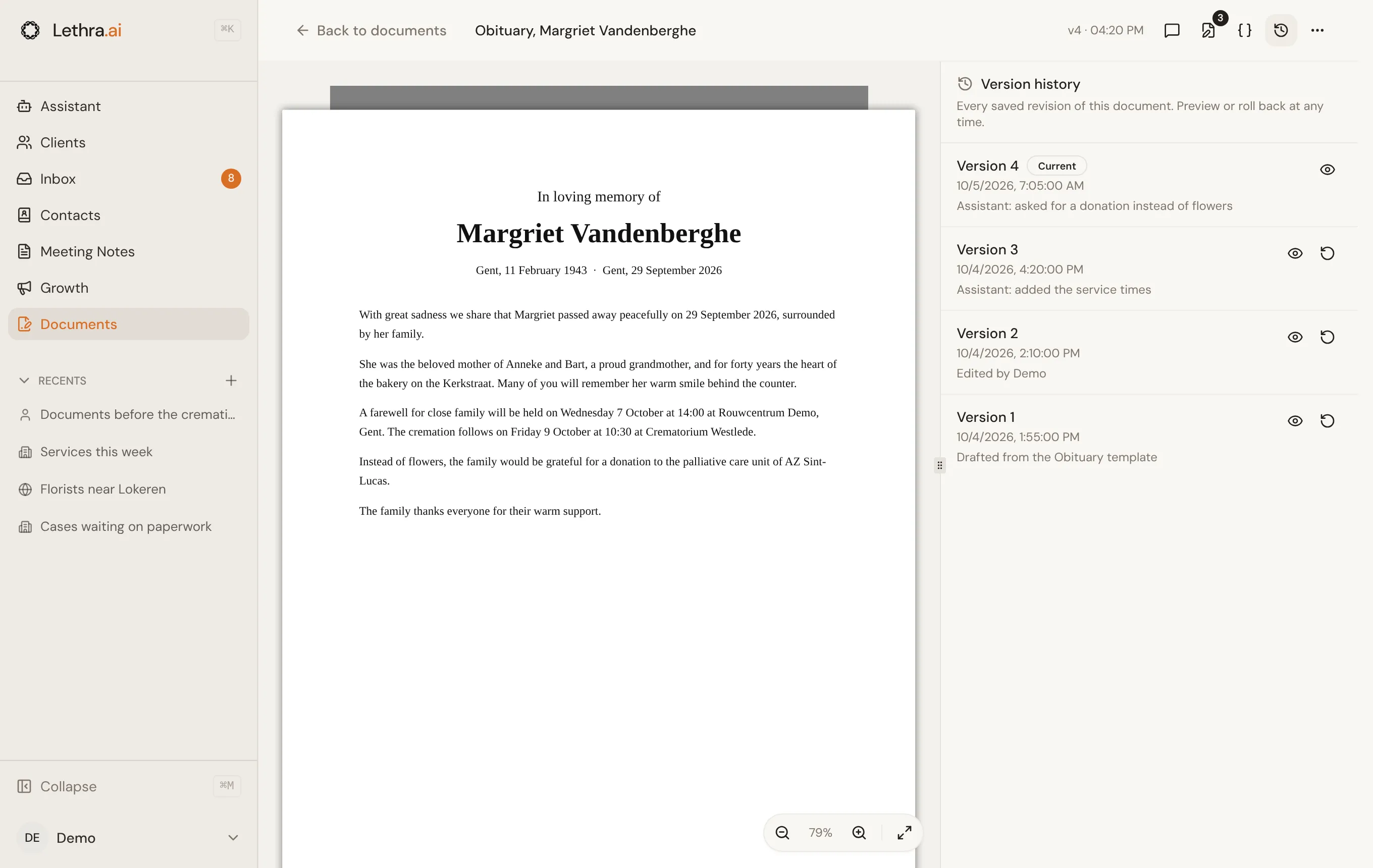Open command palette with ⌘K badge
The height and width of the screenshot is (868, 1373).
[227, 29]
